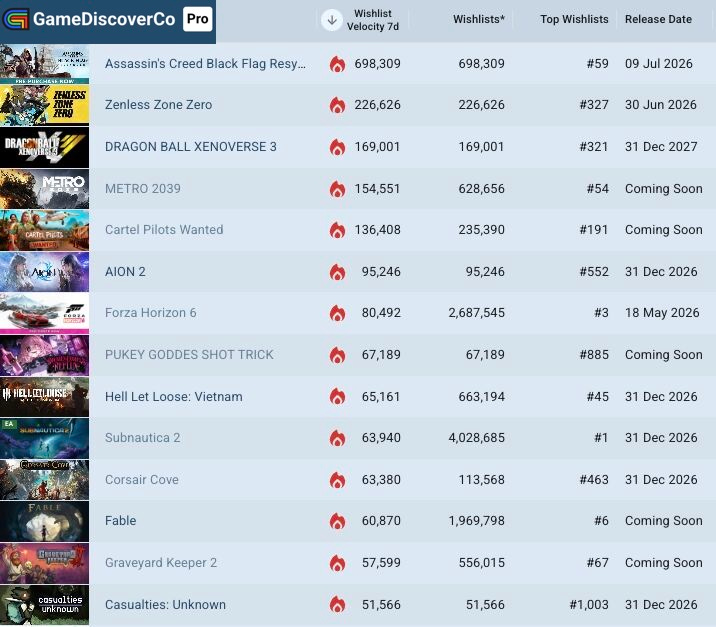The height and width of the screenshot is (627, 716).
Task: Select the 2,687,545 wishlists value for Forza Horizon 6
Action: pyautogui.click(x=476, y=313)
